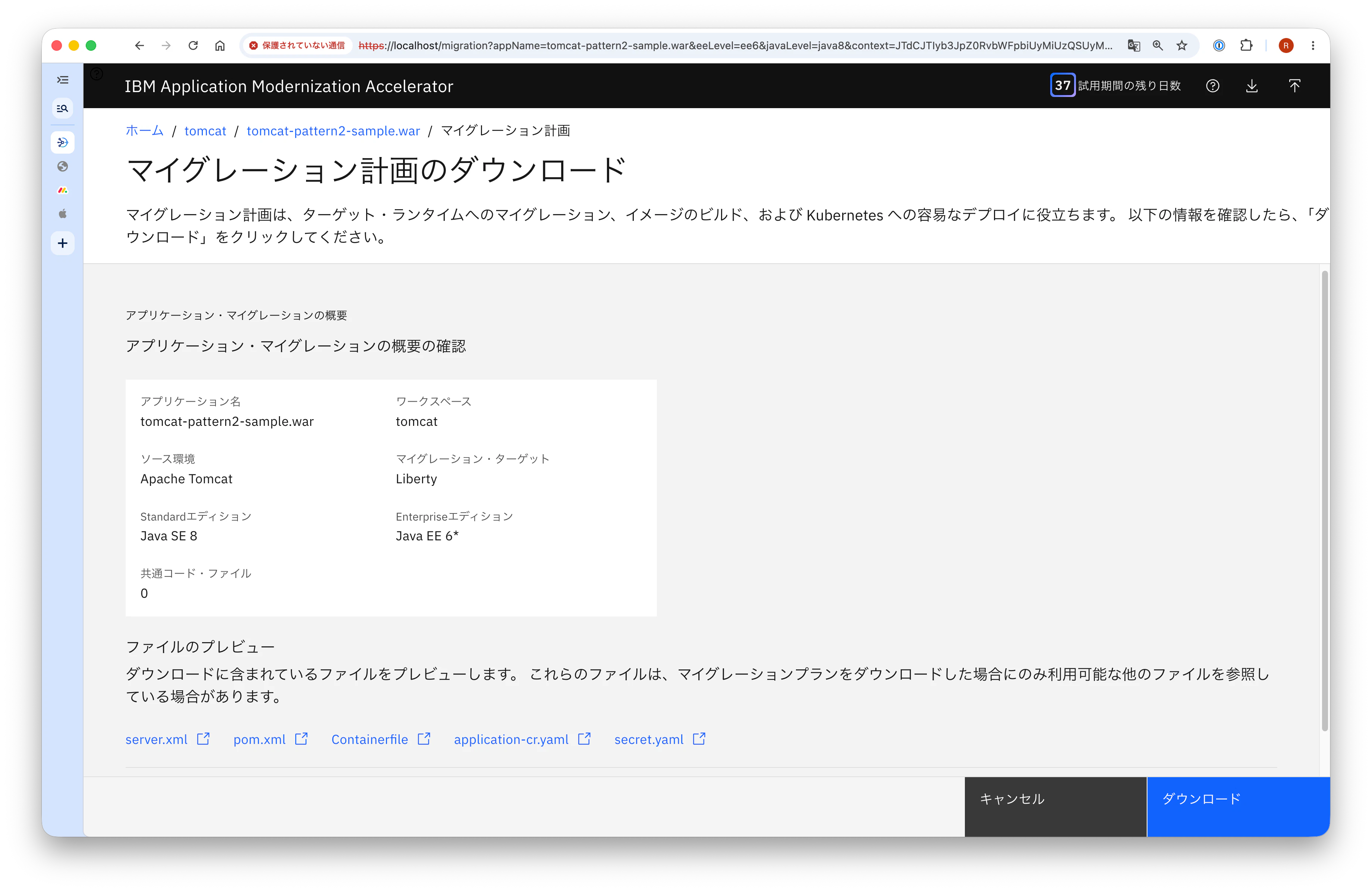The height and width of the screenshot is (892, 1372).
Task: Open the browser extensions puzzle icon
Action: point(1246,45)
